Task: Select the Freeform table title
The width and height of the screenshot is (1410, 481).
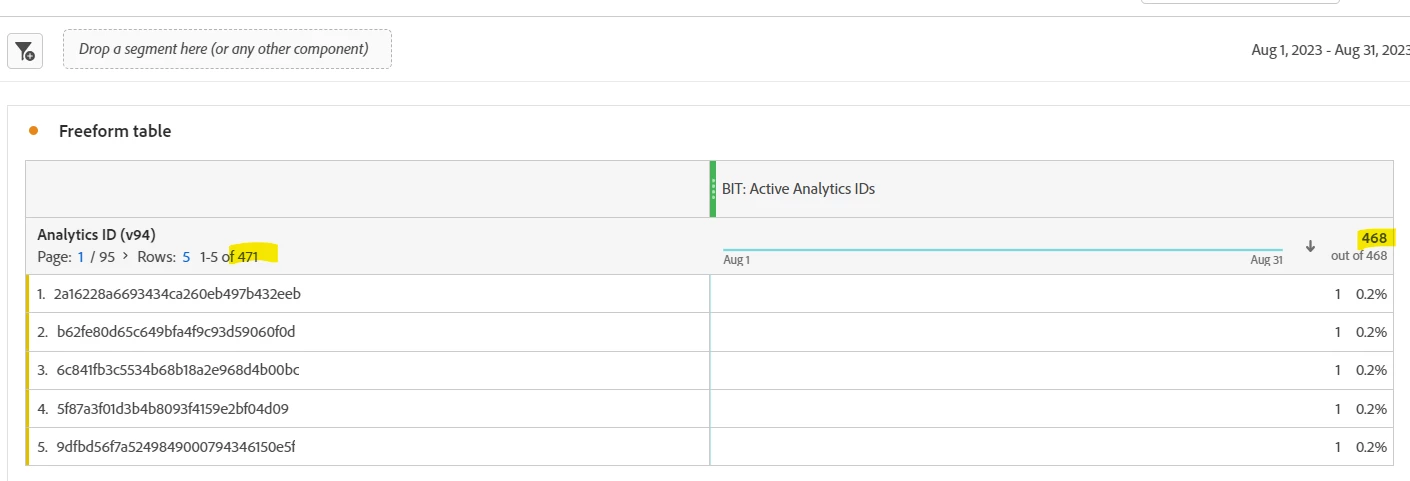Action: (x=115, y=131)
